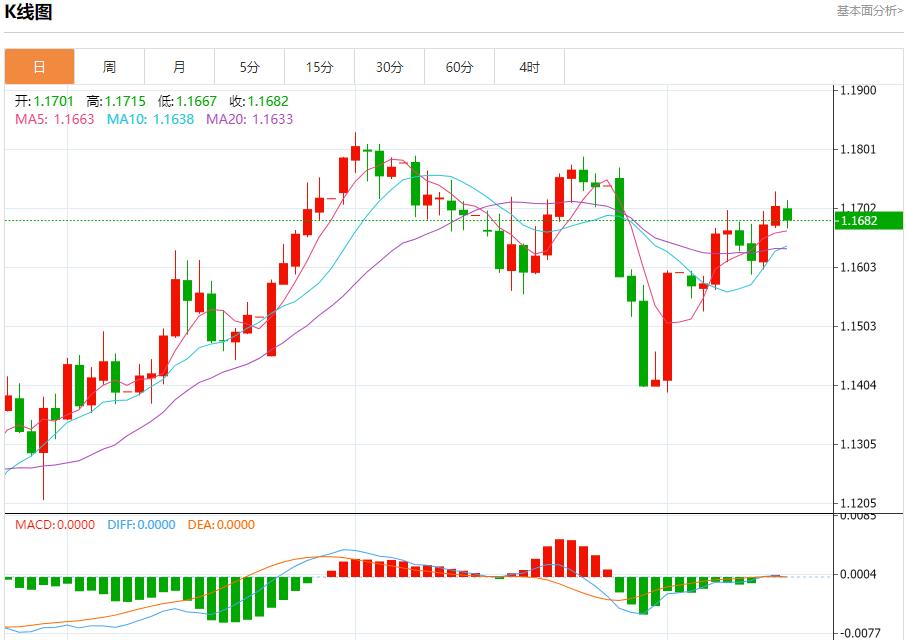
Task: Select the 30分 timeframe
Action: [x=389, y=66]
